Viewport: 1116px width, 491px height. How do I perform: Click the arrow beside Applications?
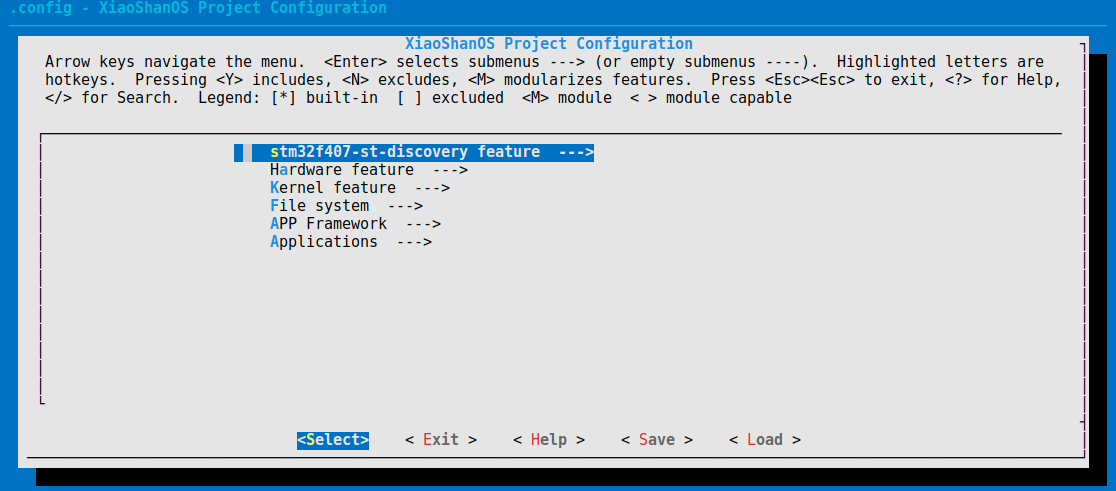point(414,242)
